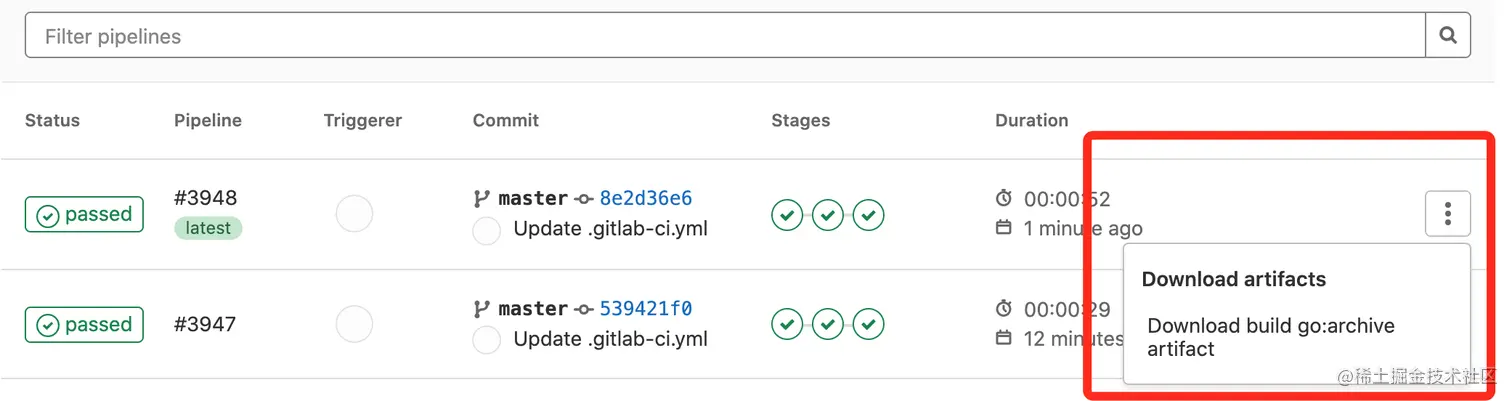Click passed status badge of pipeline #3948
This screenshot has height=401, width=1512.
(x=84, y=214)
